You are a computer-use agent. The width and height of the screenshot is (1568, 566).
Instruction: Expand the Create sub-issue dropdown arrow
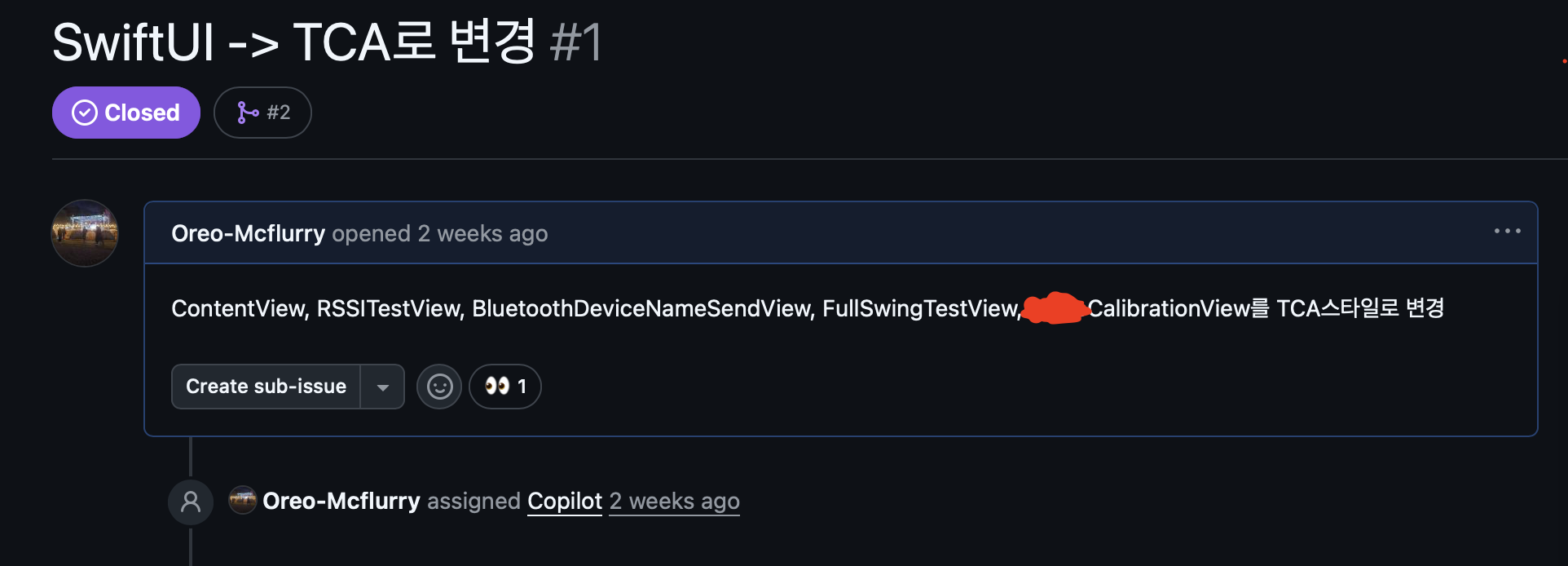[x=382, y=387]
